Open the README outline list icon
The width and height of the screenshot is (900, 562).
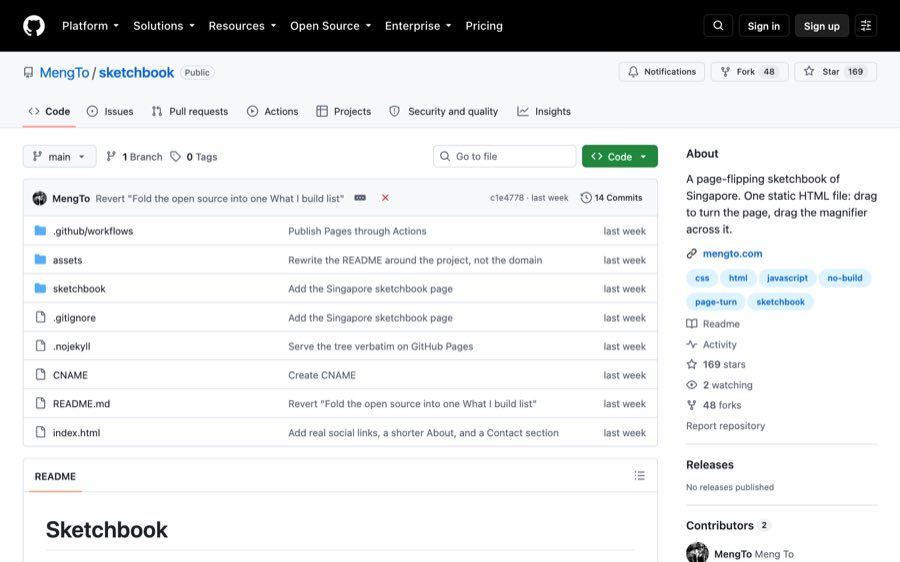(639, 476)
